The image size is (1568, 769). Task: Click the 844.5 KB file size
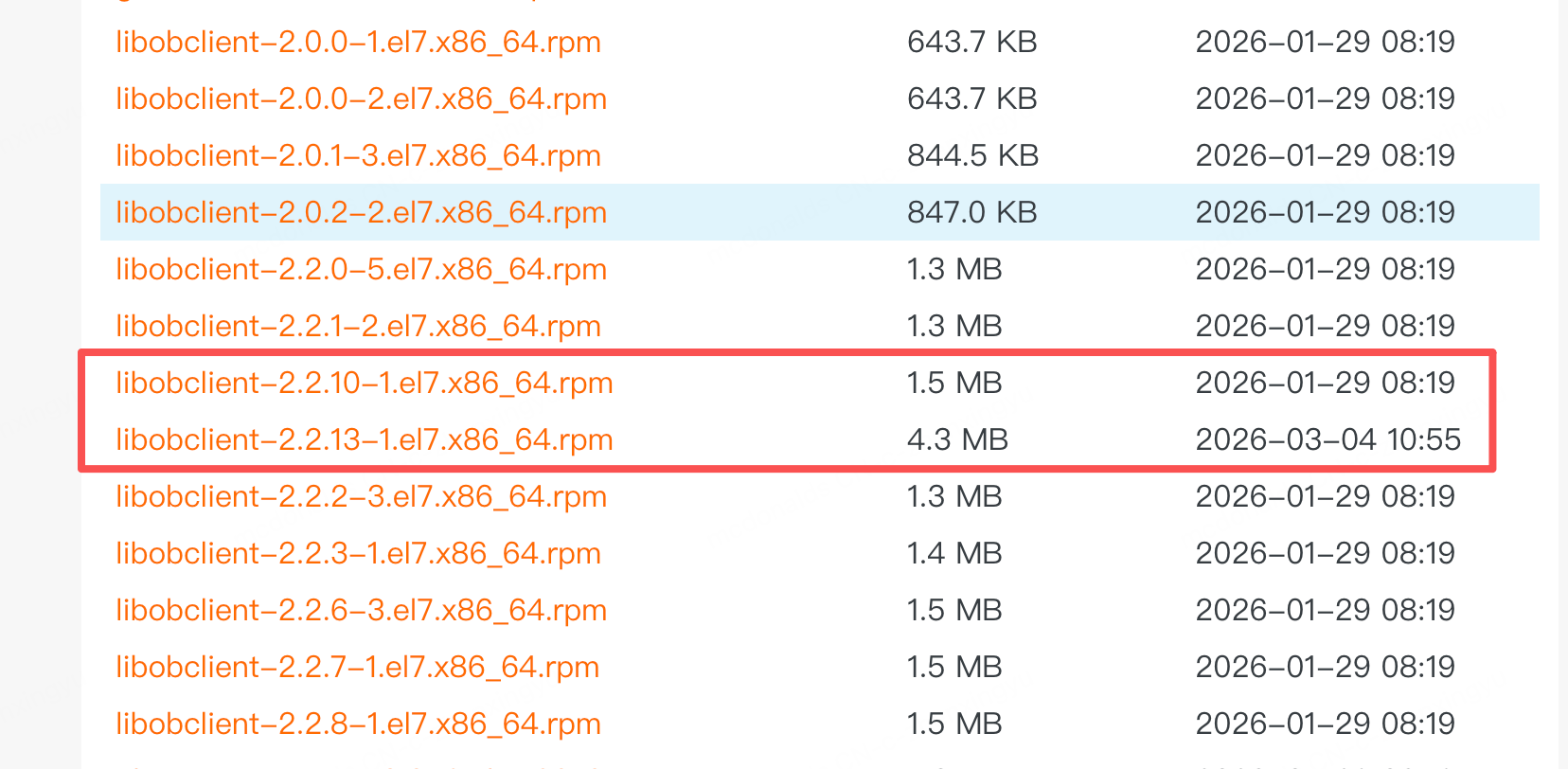coord(972,155)
